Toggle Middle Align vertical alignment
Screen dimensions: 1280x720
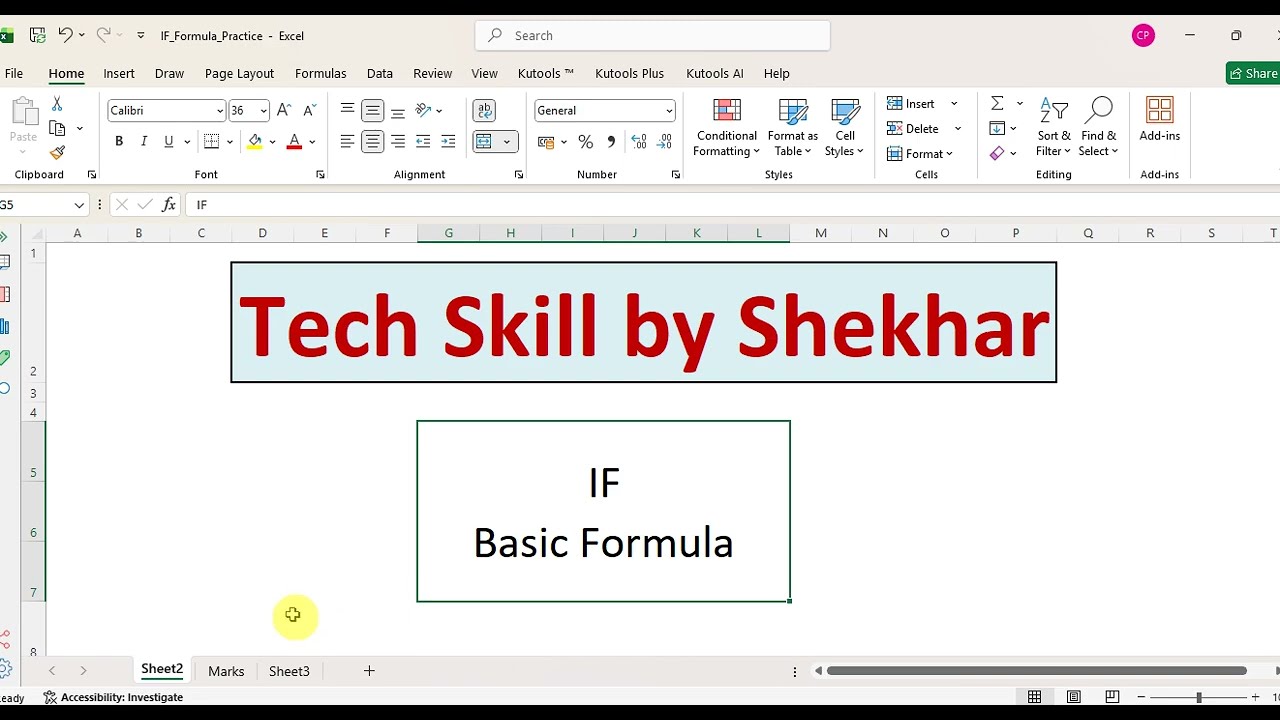point(372,110)
